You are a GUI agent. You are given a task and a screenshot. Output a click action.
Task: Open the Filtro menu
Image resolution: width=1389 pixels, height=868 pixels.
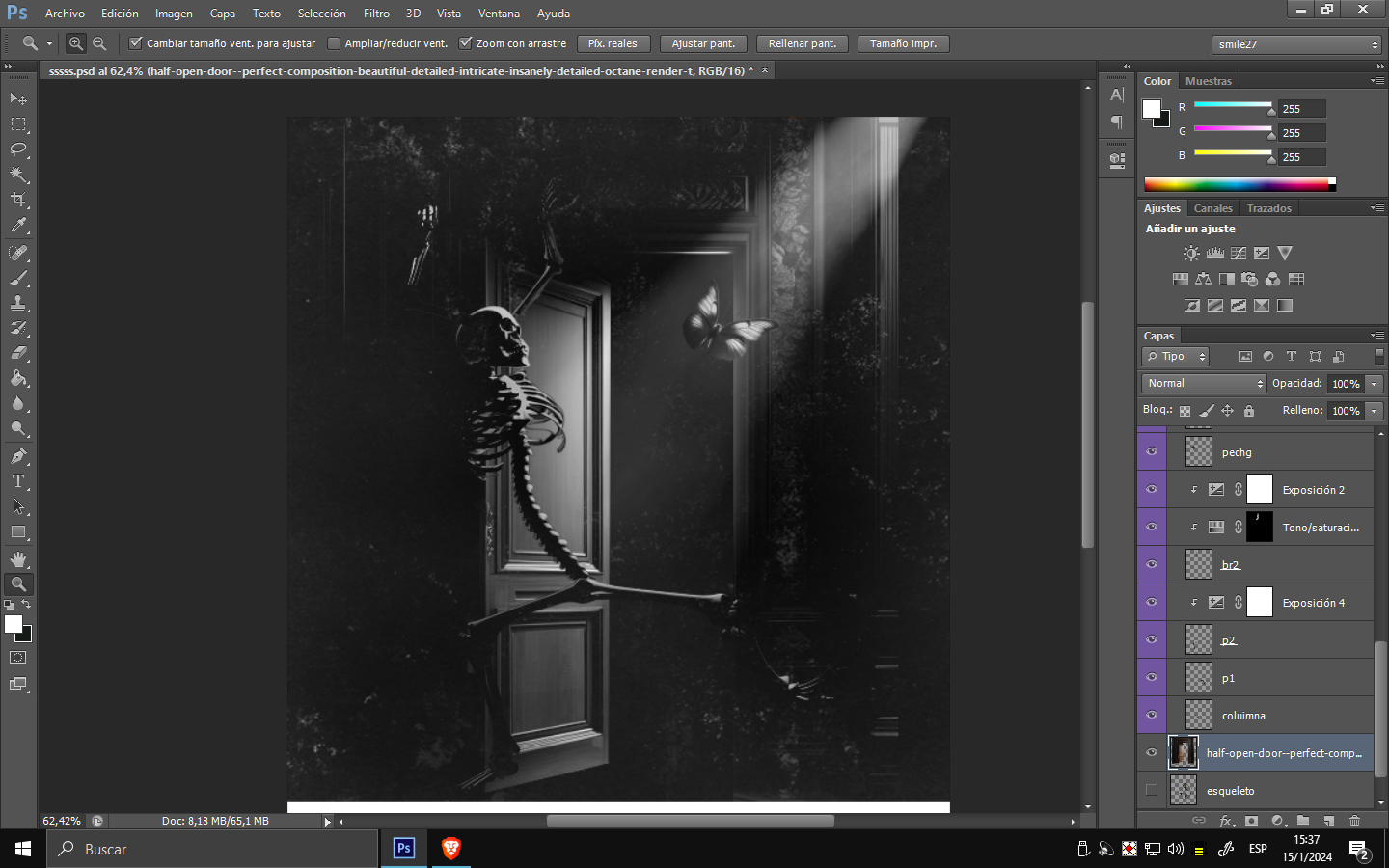376,14
